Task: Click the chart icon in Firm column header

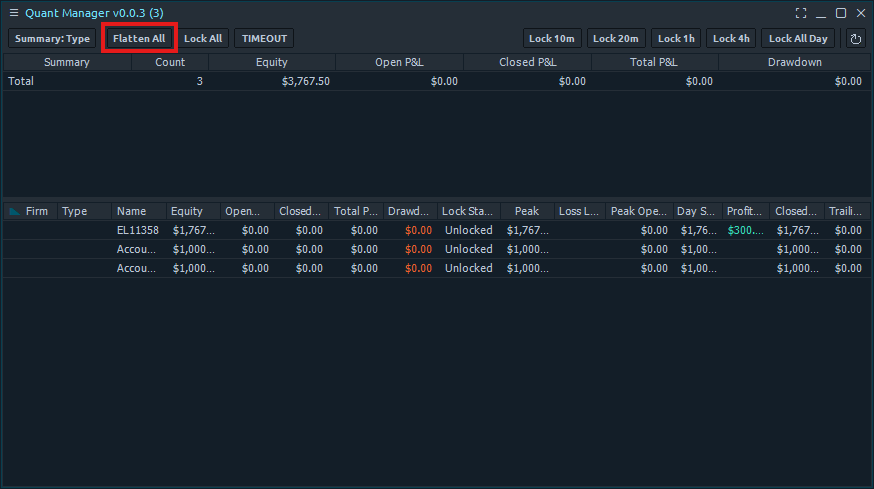Action: pyautogui.click(x=14, y=211)
